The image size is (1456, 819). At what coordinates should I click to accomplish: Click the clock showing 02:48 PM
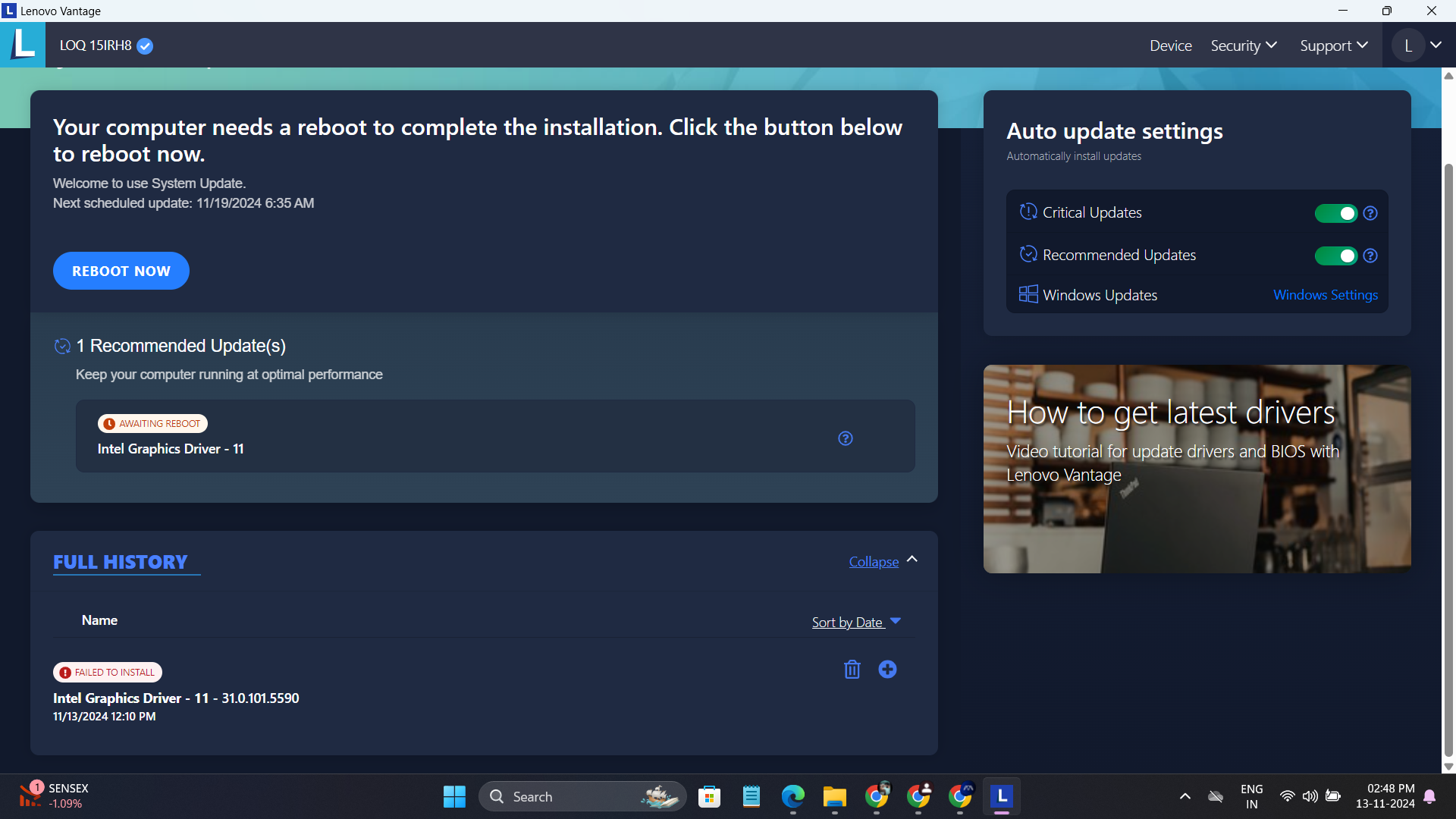pyautogui.click(x=1386, y=796)
